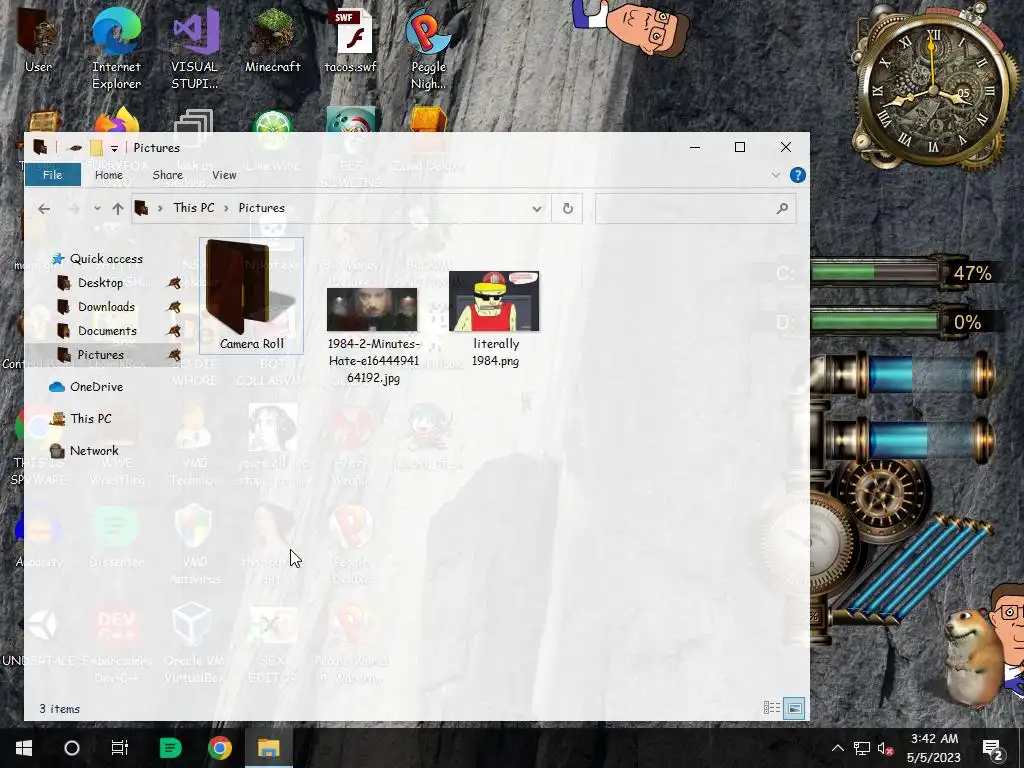Open notification center with 2 alerts

pos(993,748)
